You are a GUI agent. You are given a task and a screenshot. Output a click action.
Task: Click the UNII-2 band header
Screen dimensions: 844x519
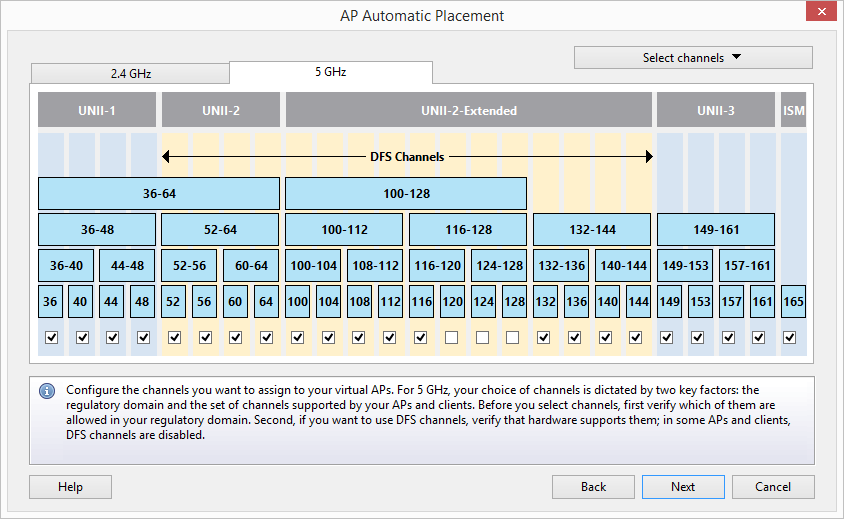pyautogui.click(x=221, y=110)
